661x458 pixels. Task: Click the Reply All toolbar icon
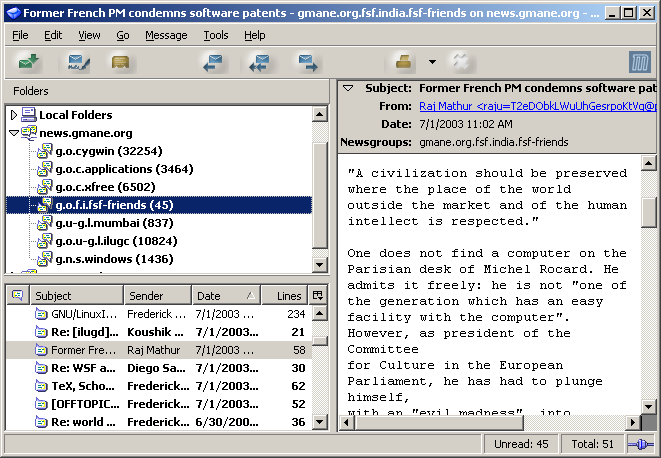(260, 63)
